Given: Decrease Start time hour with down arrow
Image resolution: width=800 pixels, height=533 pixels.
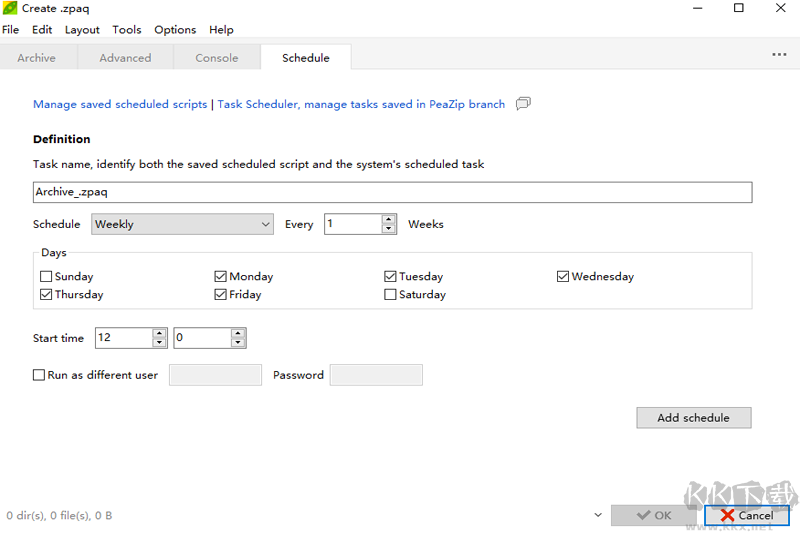Looking at the screenshot, I should point(159,343).
